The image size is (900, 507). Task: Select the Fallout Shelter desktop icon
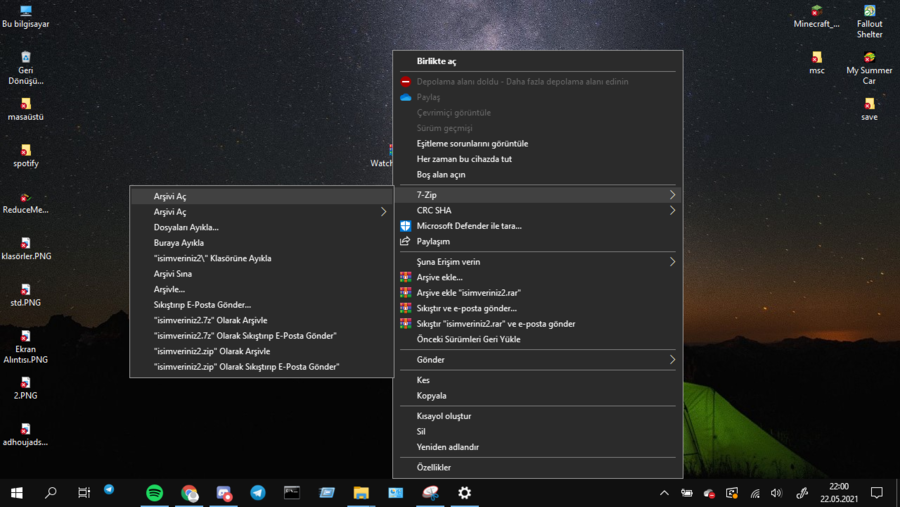(869, 22)
